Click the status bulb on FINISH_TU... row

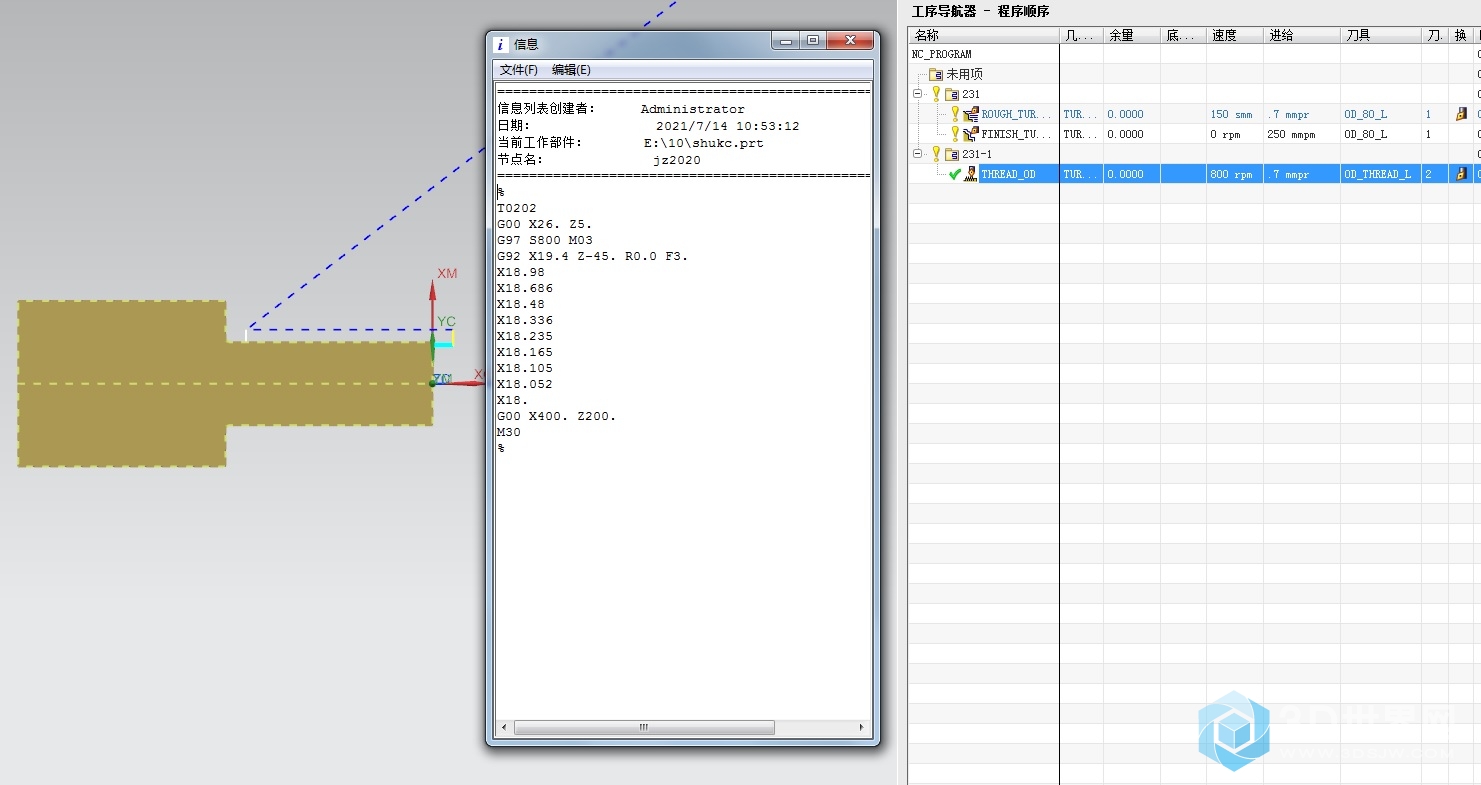click(955, 134)
